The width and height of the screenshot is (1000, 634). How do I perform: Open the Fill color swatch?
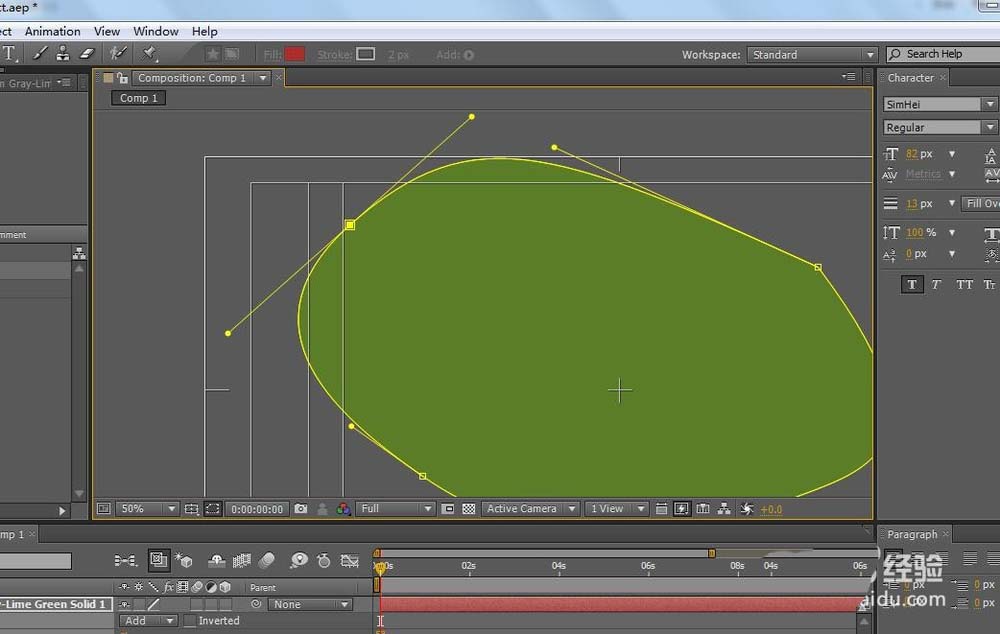[x=295, y=54]
